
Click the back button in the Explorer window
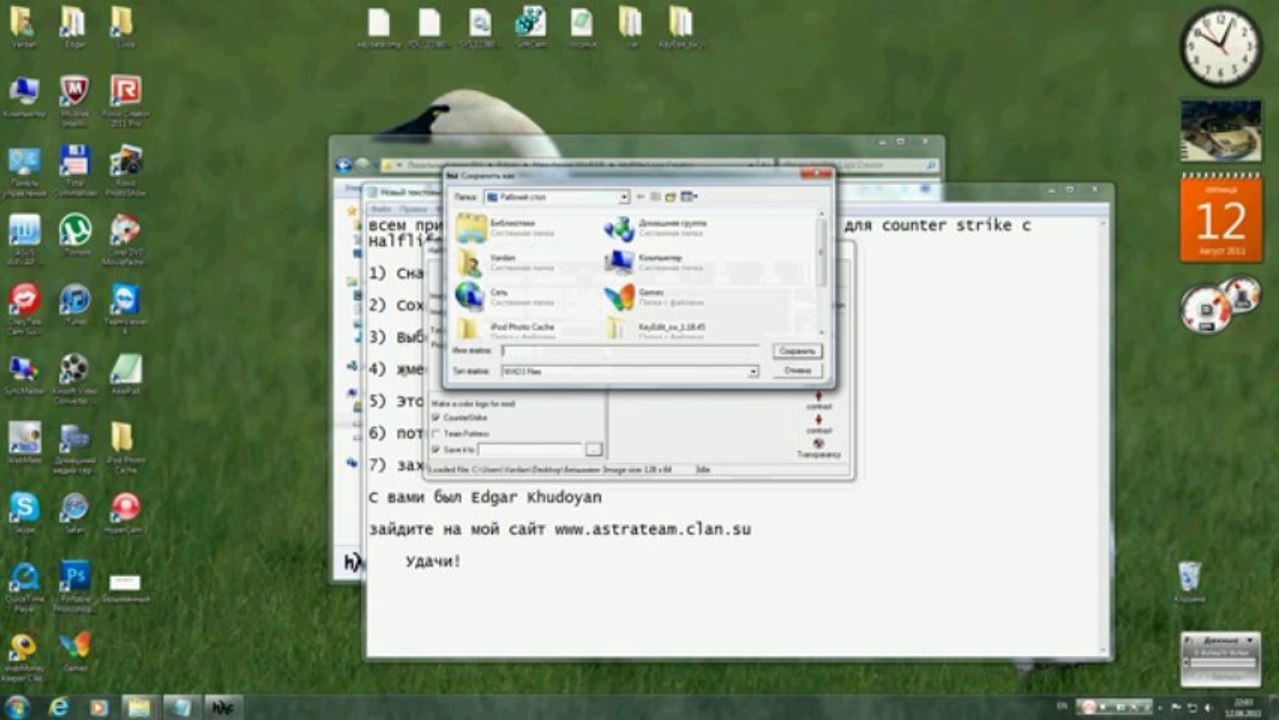coord(344,165)
